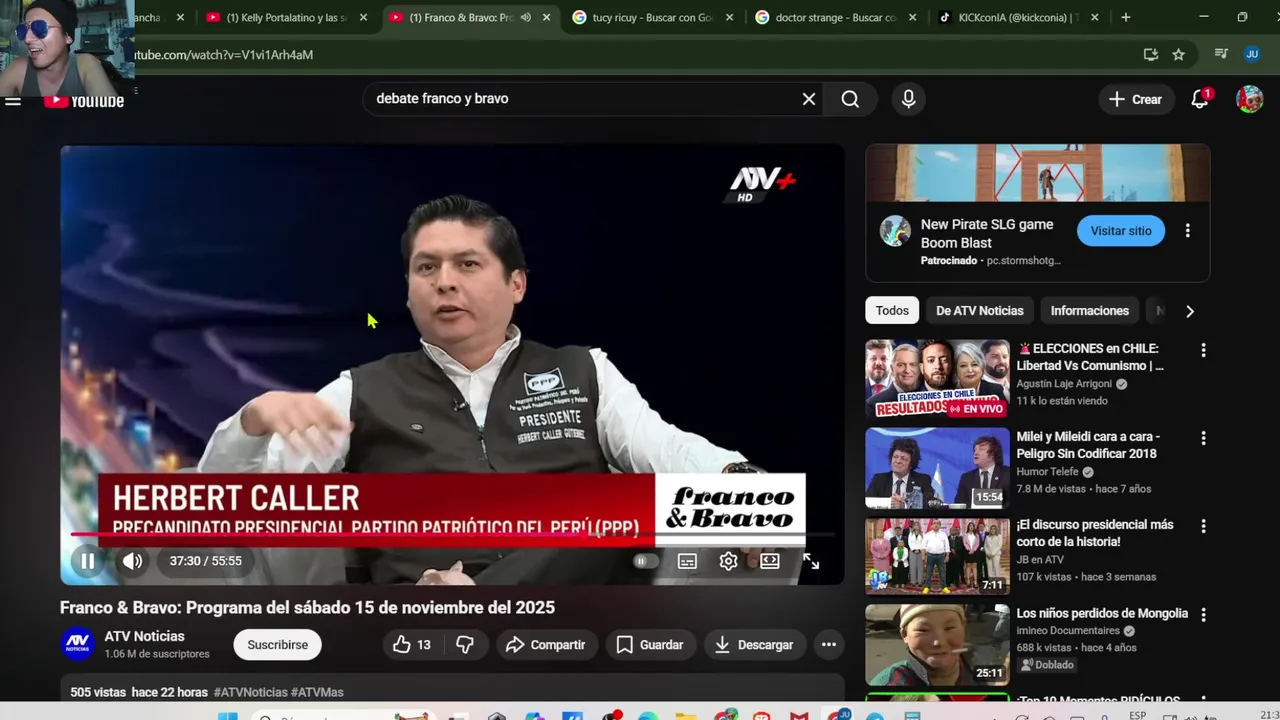
Task: Enter fullscreen video mode
Action: [x=811, y=561]
